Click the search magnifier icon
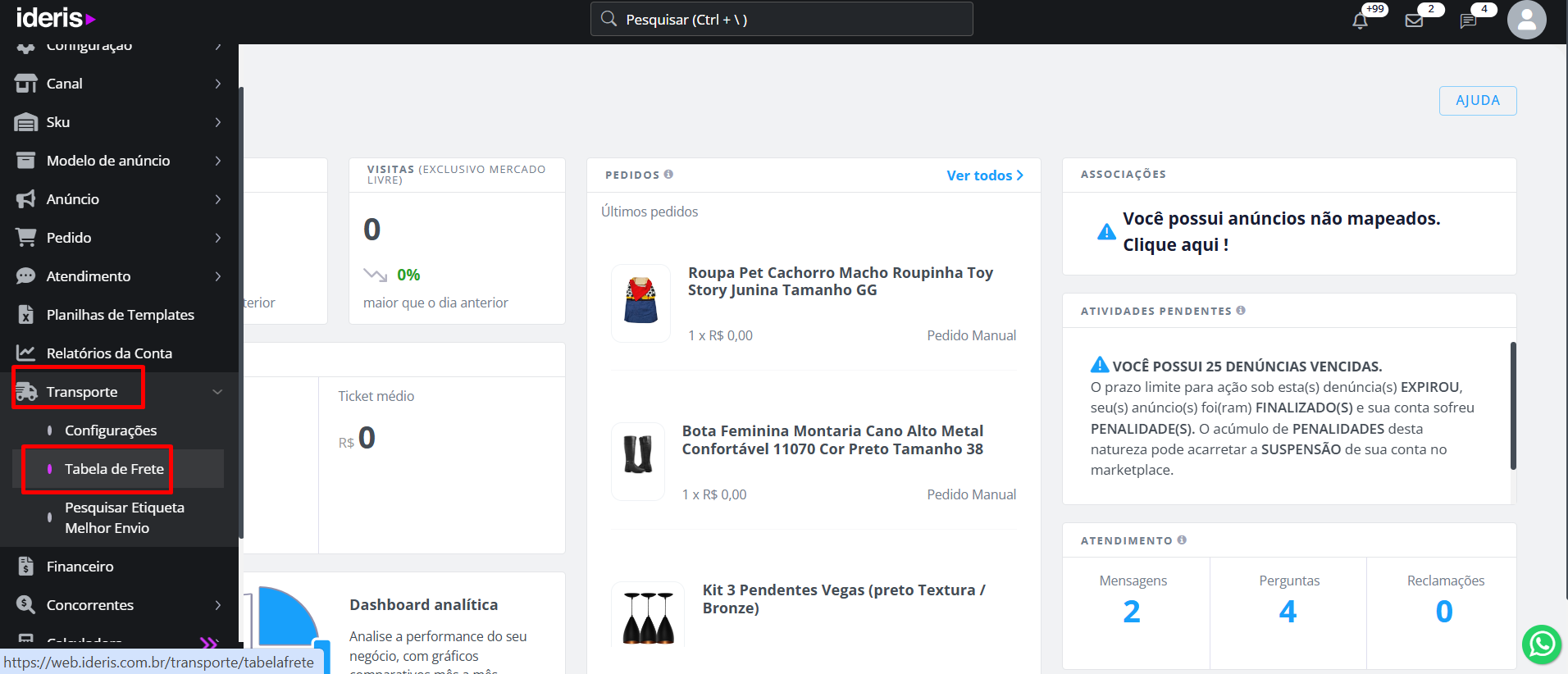The image size is (1568, 674). [x=609, y=18]
